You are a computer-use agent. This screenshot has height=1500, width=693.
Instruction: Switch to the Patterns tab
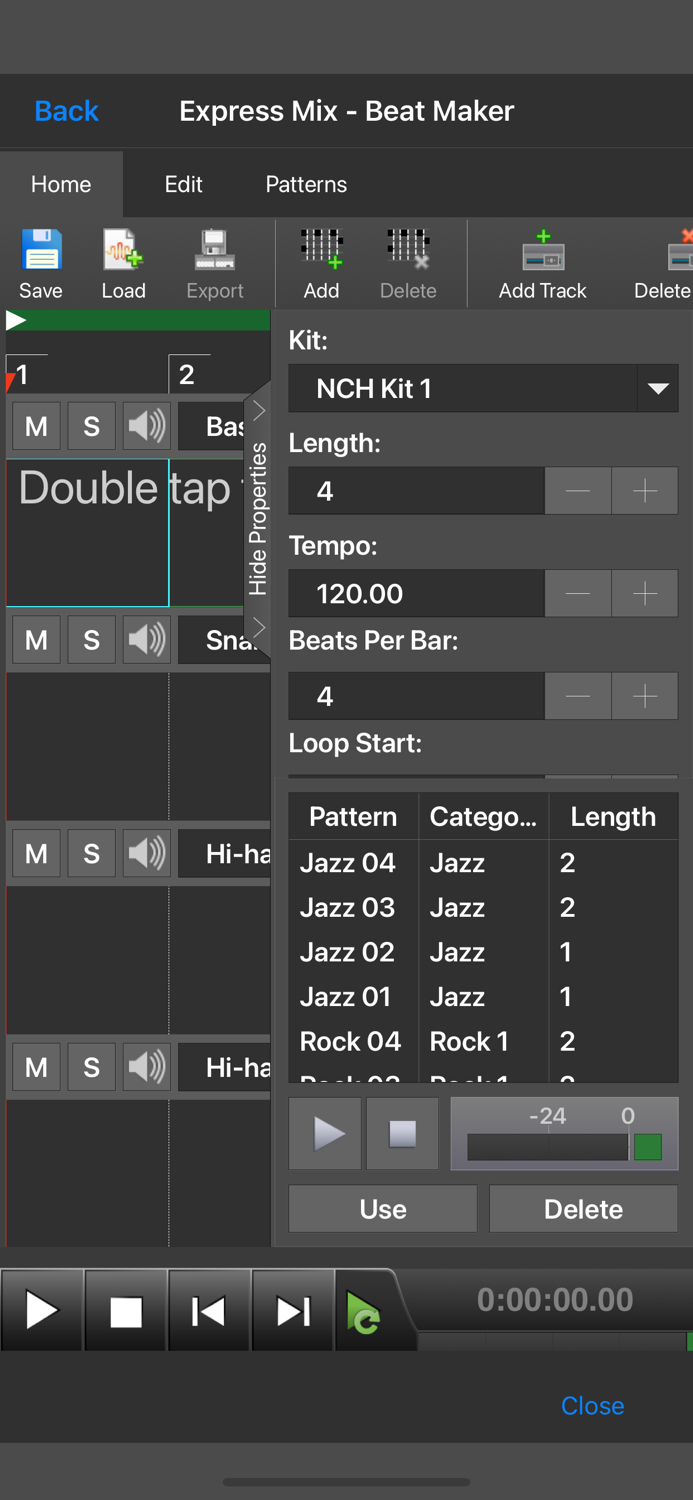click(x=306, y=184)
